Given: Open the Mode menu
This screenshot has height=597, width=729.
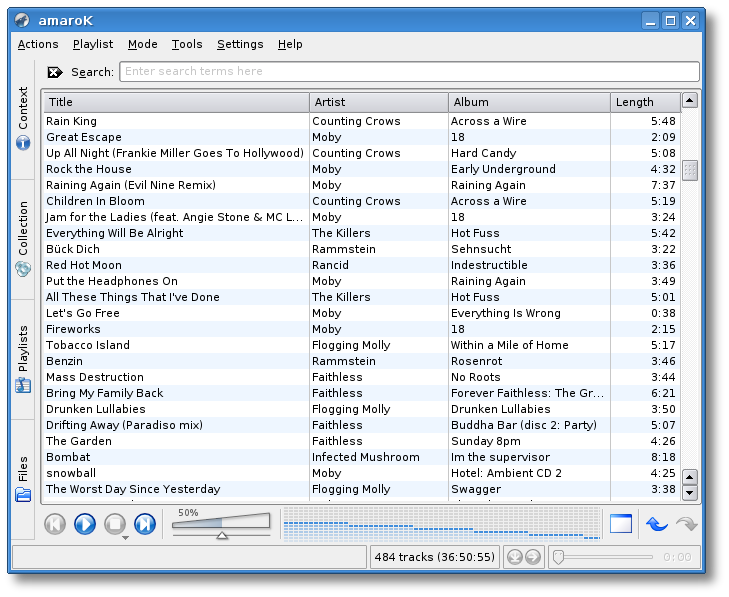Looking at the screenshot, I should [x=143, y=44].
